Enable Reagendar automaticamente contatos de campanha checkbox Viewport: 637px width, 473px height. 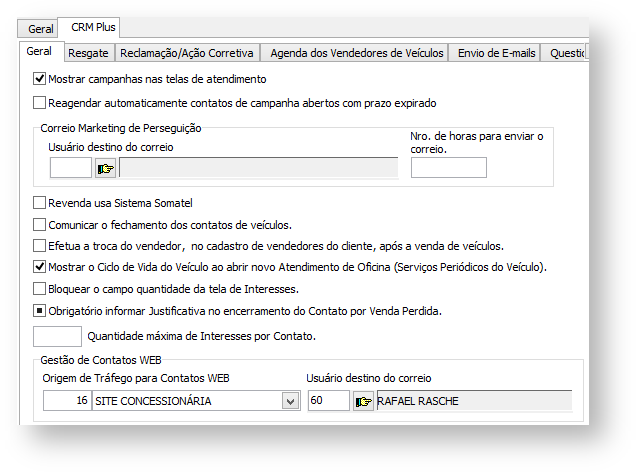coord(40,102)
